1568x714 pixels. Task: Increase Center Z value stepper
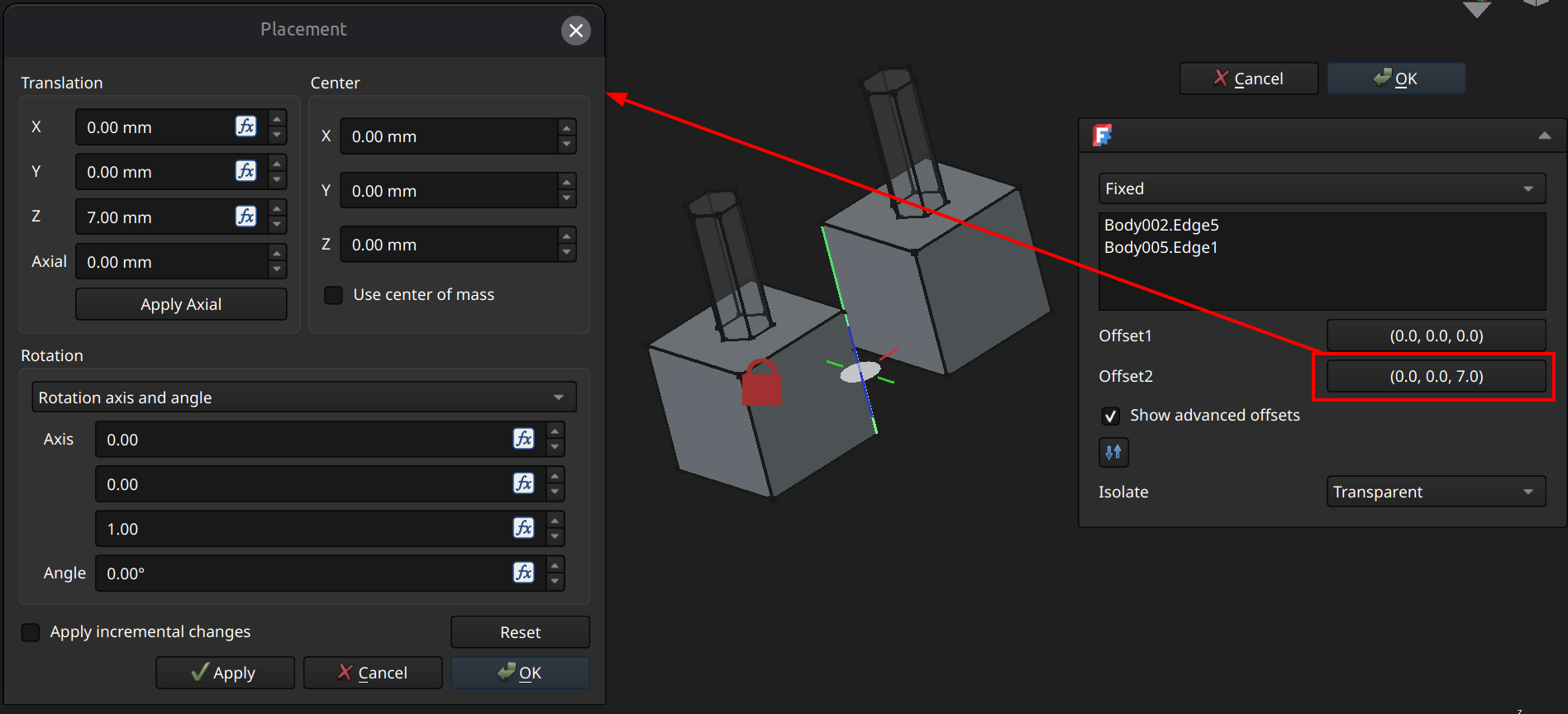566,236
